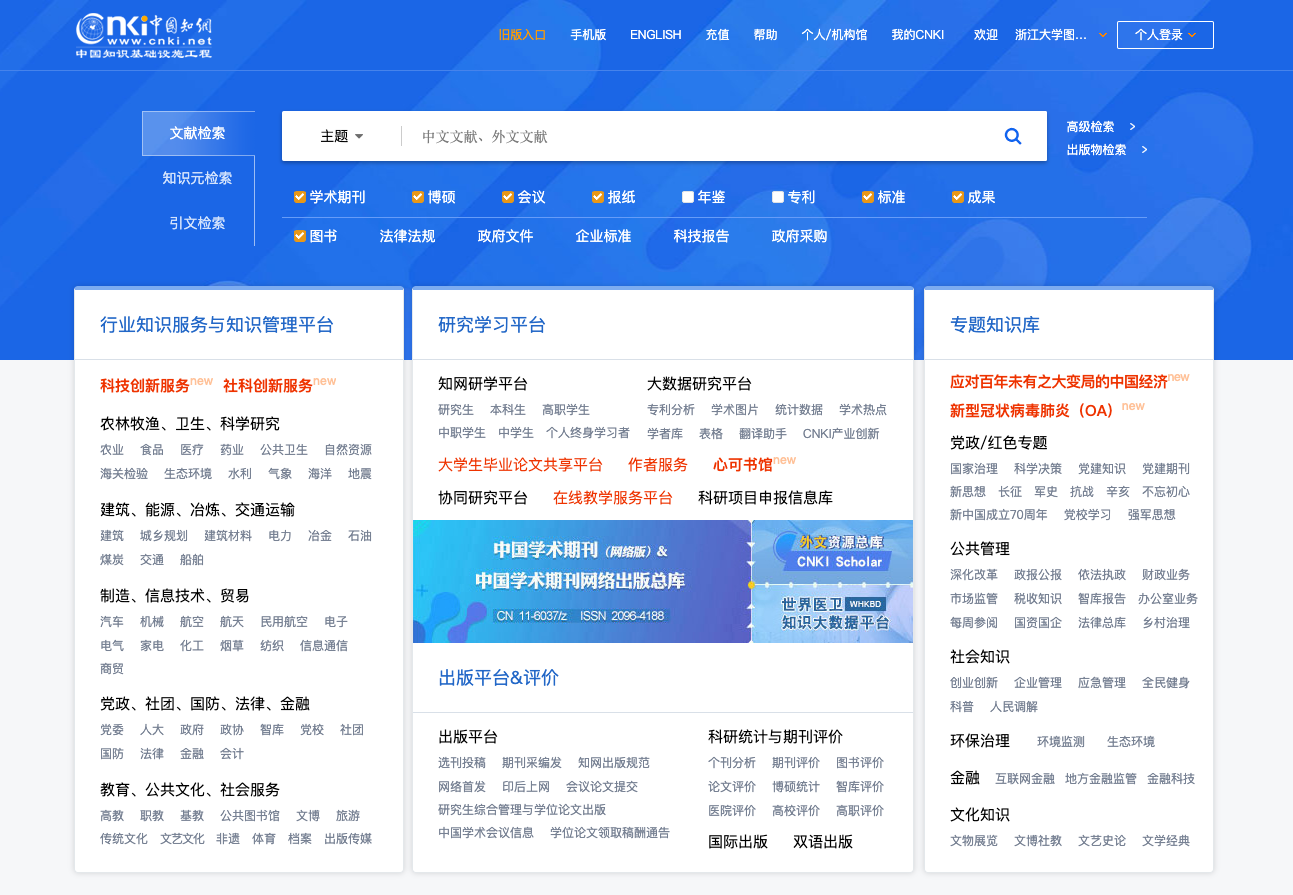Open the 世界医卫知识大数据平台 banner
This screenshot has width=1293, height=895.
(833, 613)
